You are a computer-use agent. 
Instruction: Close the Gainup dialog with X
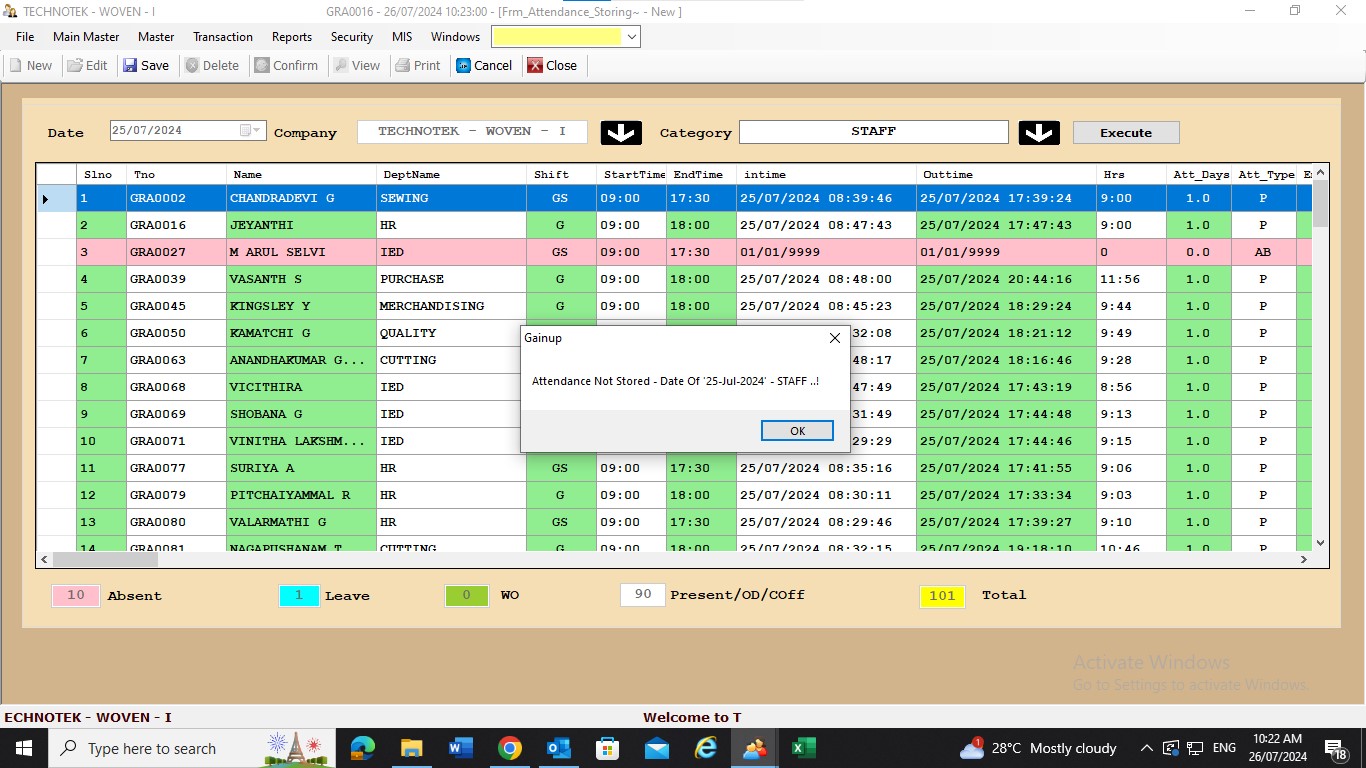pyautogui.click(x=835, y=338)
